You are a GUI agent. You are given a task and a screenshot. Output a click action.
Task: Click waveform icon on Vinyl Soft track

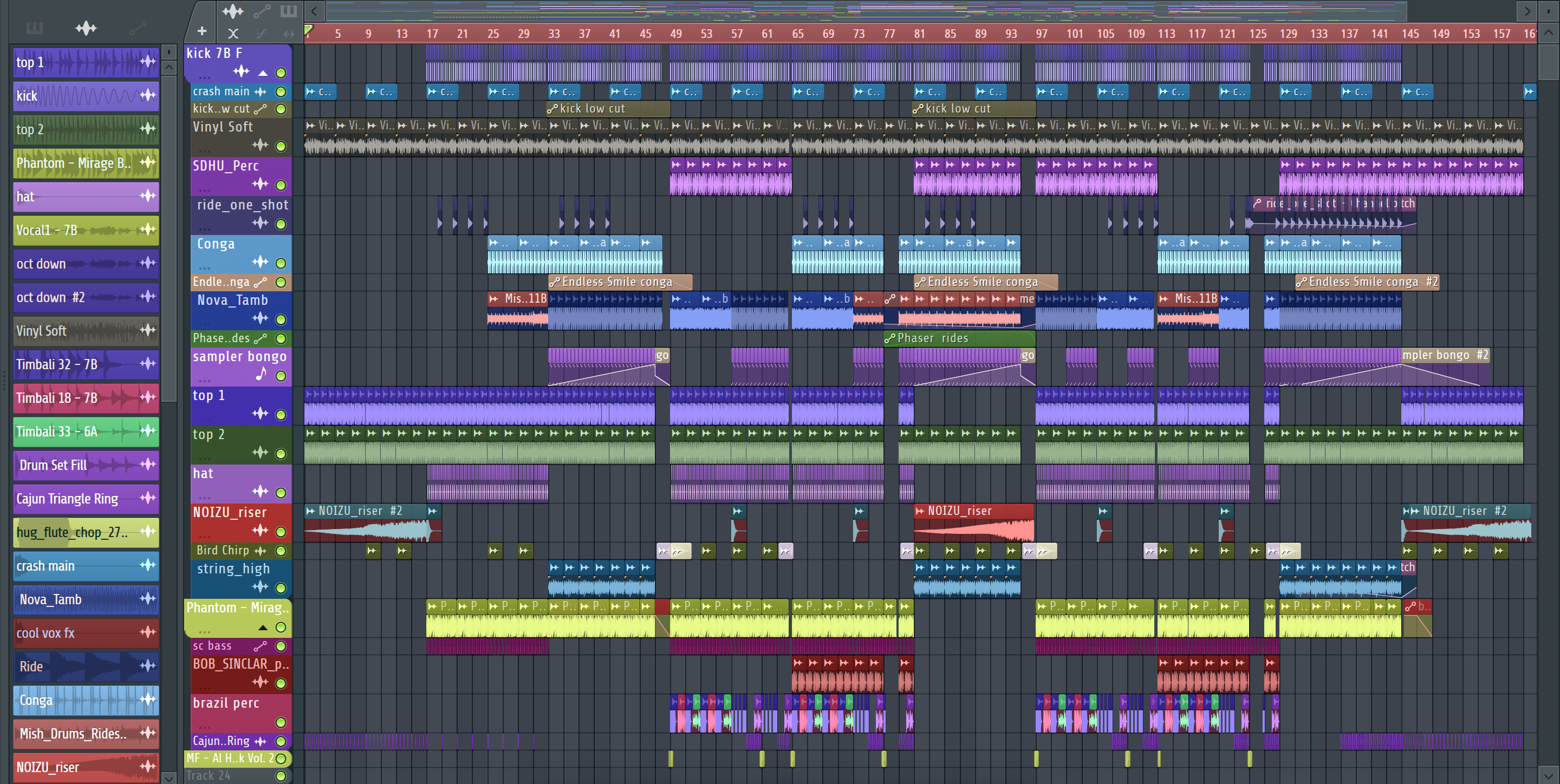click(x=261, y=145)
